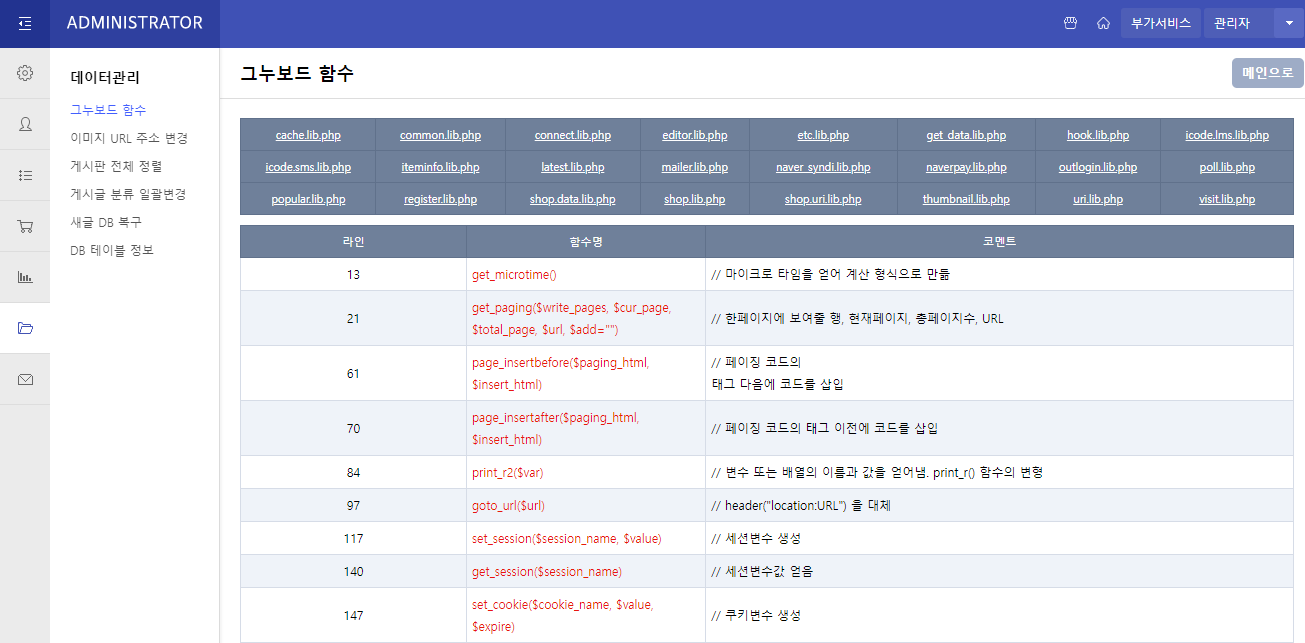Click the shop store icon in header
1305x643 pixels.
1070,23
